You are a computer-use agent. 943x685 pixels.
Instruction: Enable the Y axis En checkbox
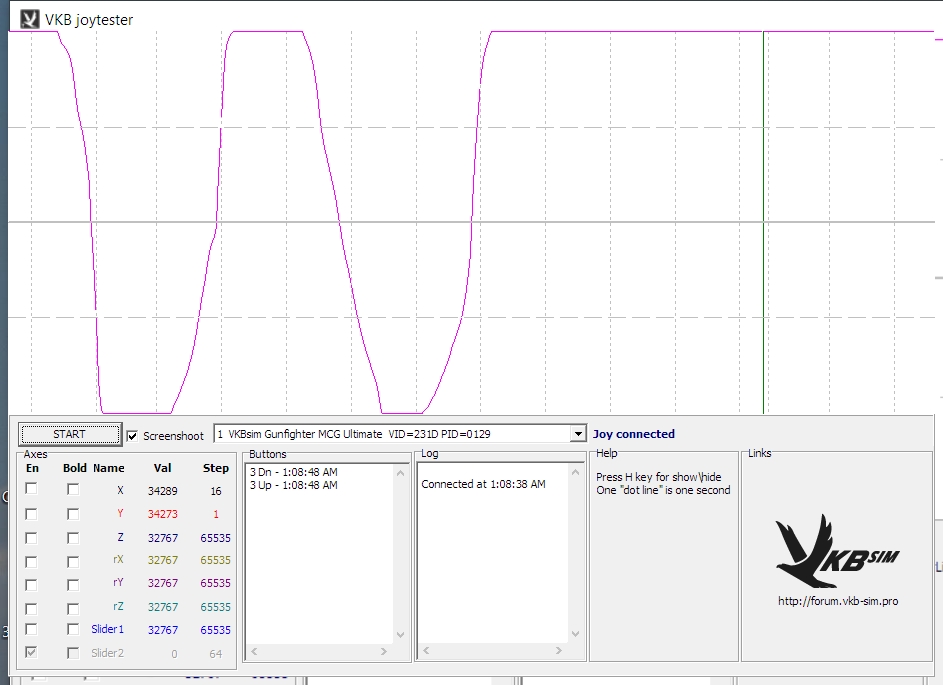tap(32, 513)
